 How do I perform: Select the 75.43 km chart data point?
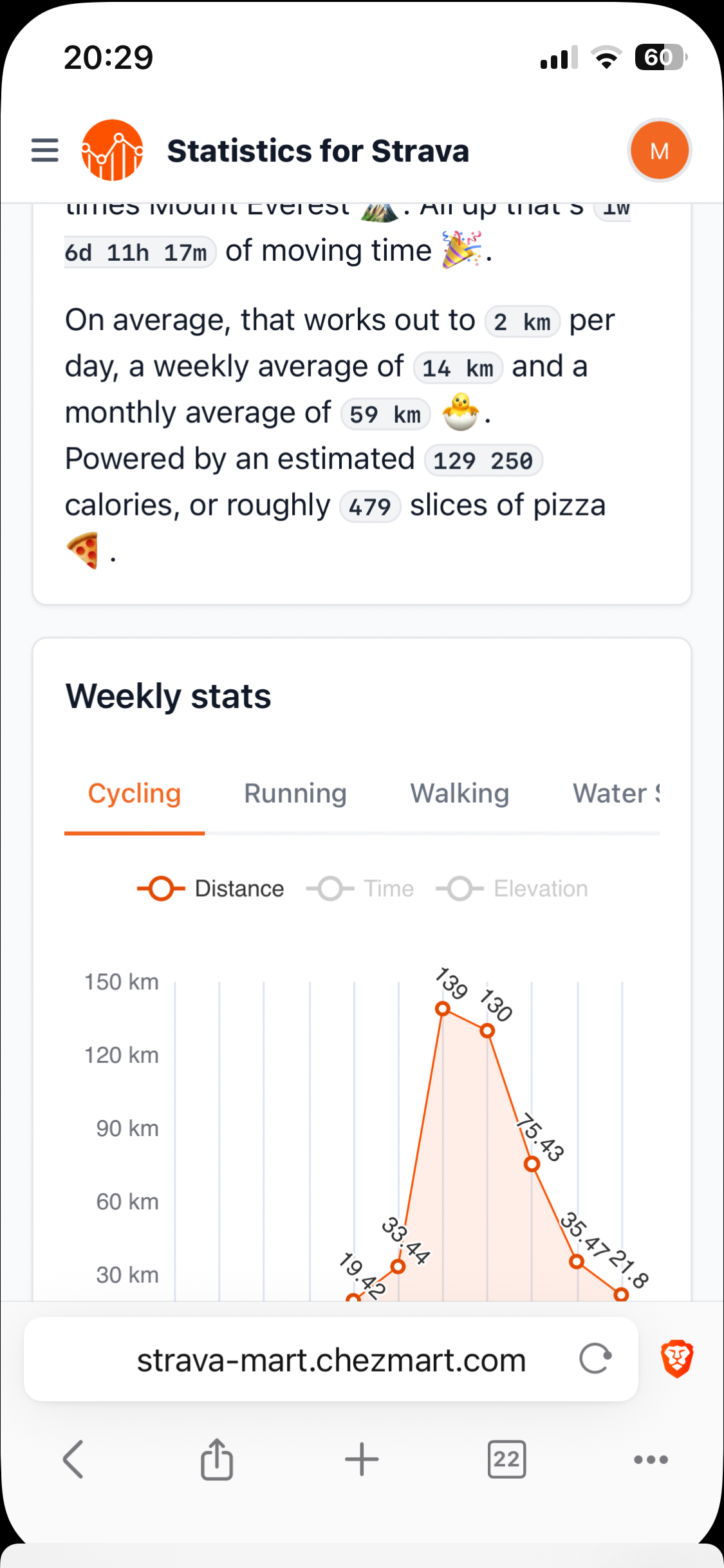[532, 1164]
